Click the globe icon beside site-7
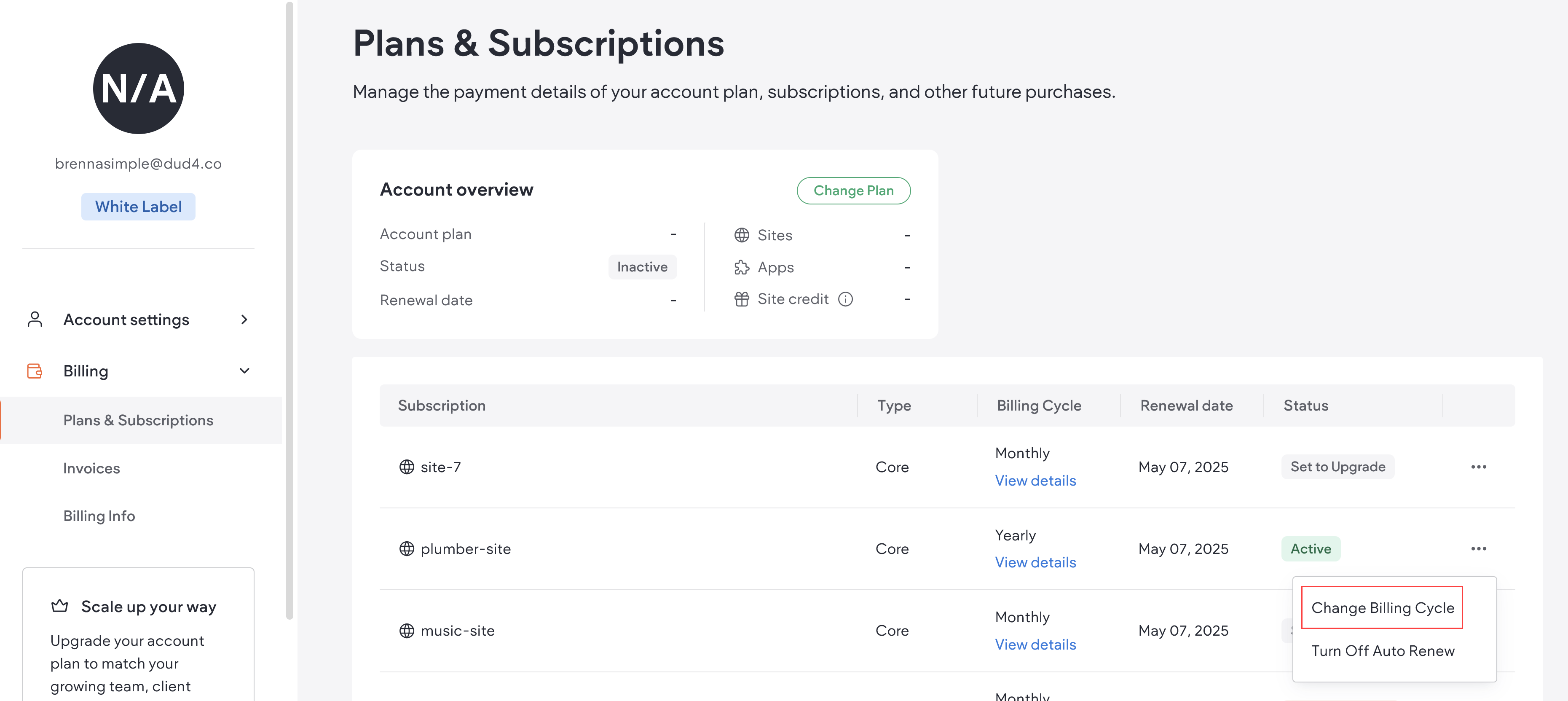This screenshot has height=701, width=1568. [407, 467]
